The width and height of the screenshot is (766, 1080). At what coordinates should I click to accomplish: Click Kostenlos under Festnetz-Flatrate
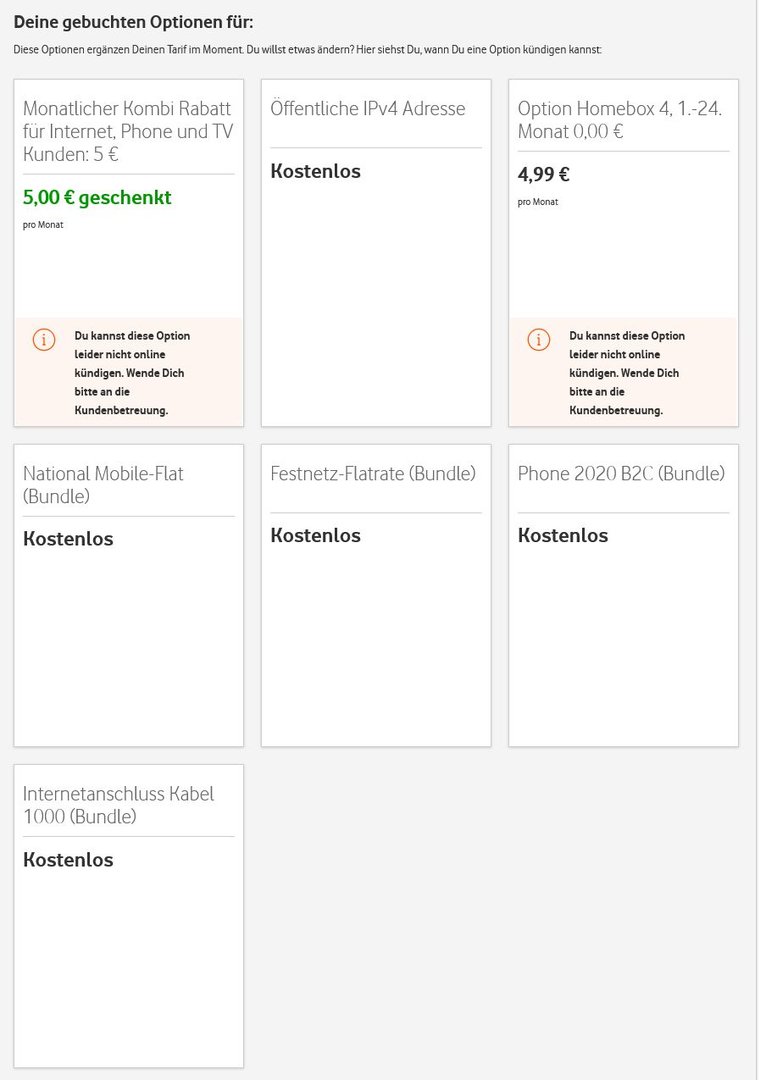tap(315, 535)
